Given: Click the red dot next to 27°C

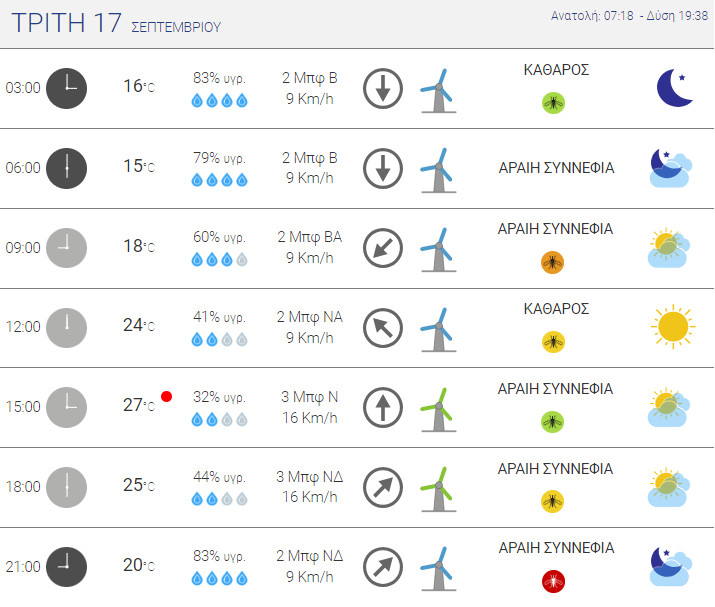Looking at the screenshot, I should (x=166, y=397).
